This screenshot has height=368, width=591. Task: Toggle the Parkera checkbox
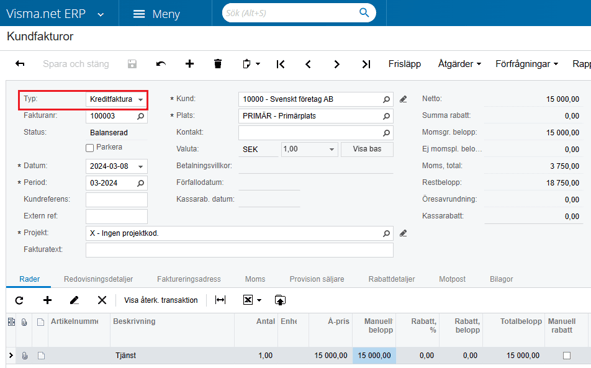(x=90, y=148)
